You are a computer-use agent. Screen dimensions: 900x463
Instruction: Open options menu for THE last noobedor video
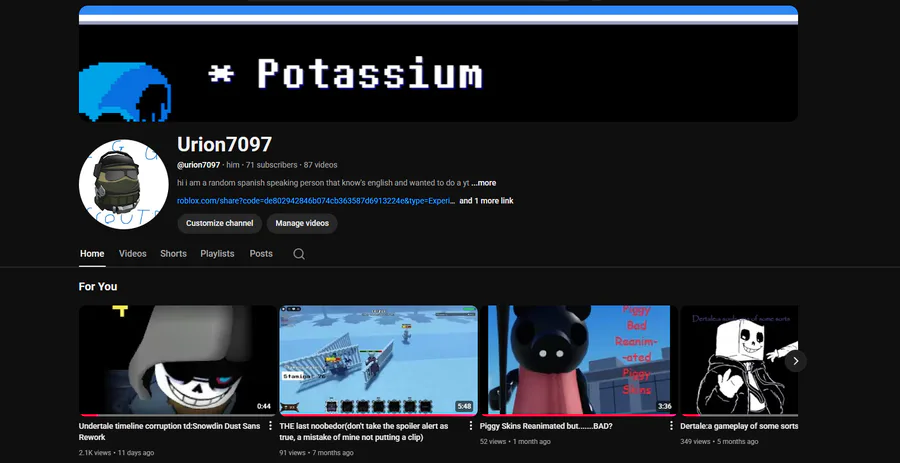point(471,426)
